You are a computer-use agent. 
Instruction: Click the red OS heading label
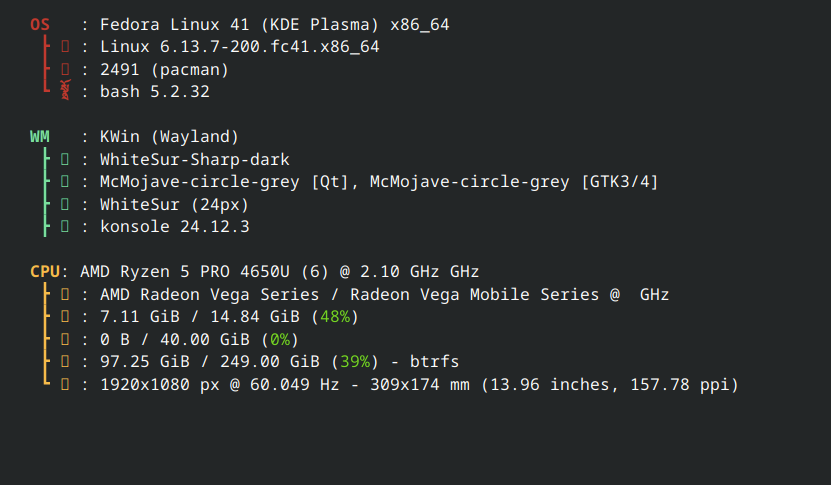tap(40, 24)
